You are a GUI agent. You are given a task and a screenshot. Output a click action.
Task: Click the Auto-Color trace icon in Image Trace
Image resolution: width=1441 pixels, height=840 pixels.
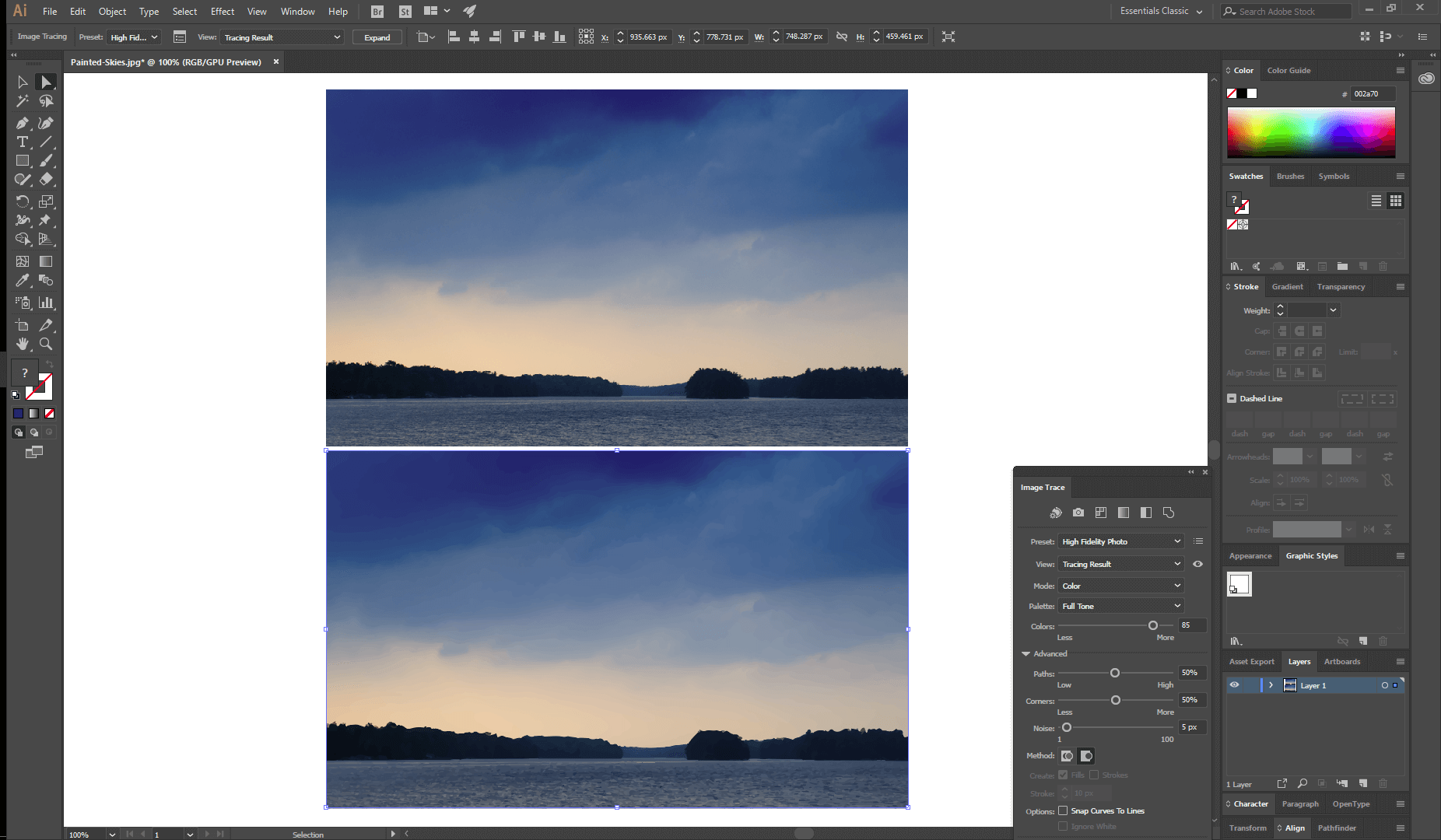[x=1056, y=512]
